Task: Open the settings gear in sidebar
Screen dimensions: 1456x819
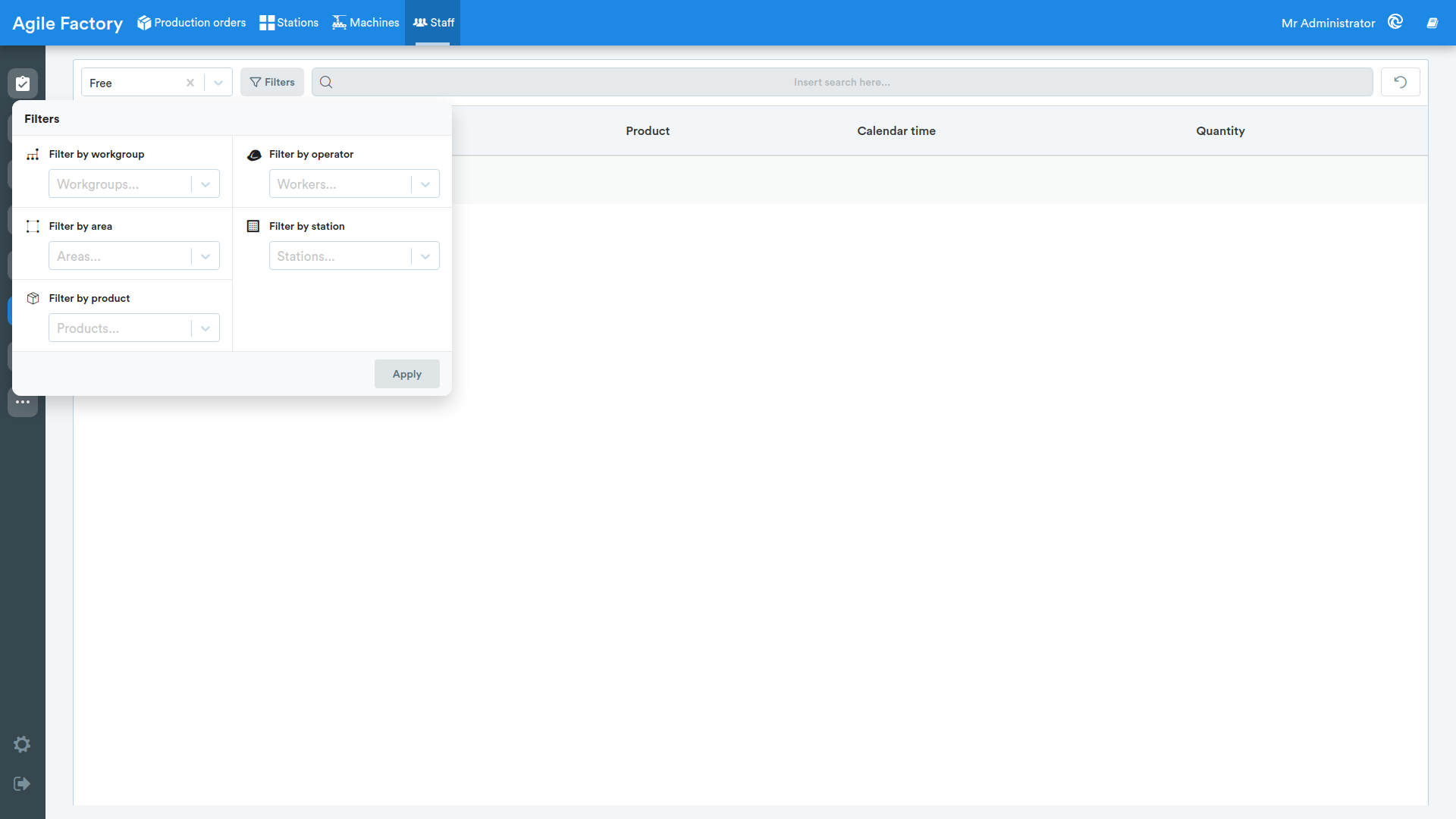Action: pos(22,745)
